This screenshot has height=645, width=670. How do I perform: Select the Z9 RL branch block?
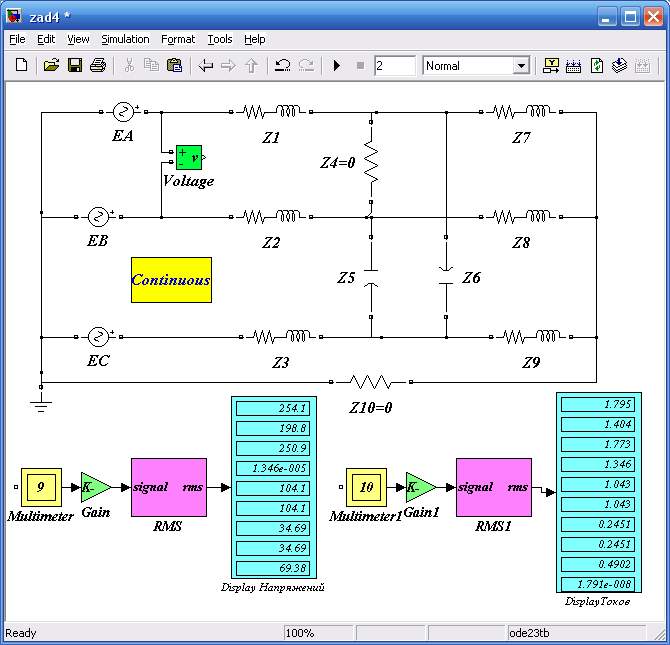click(x=531, y=337)
